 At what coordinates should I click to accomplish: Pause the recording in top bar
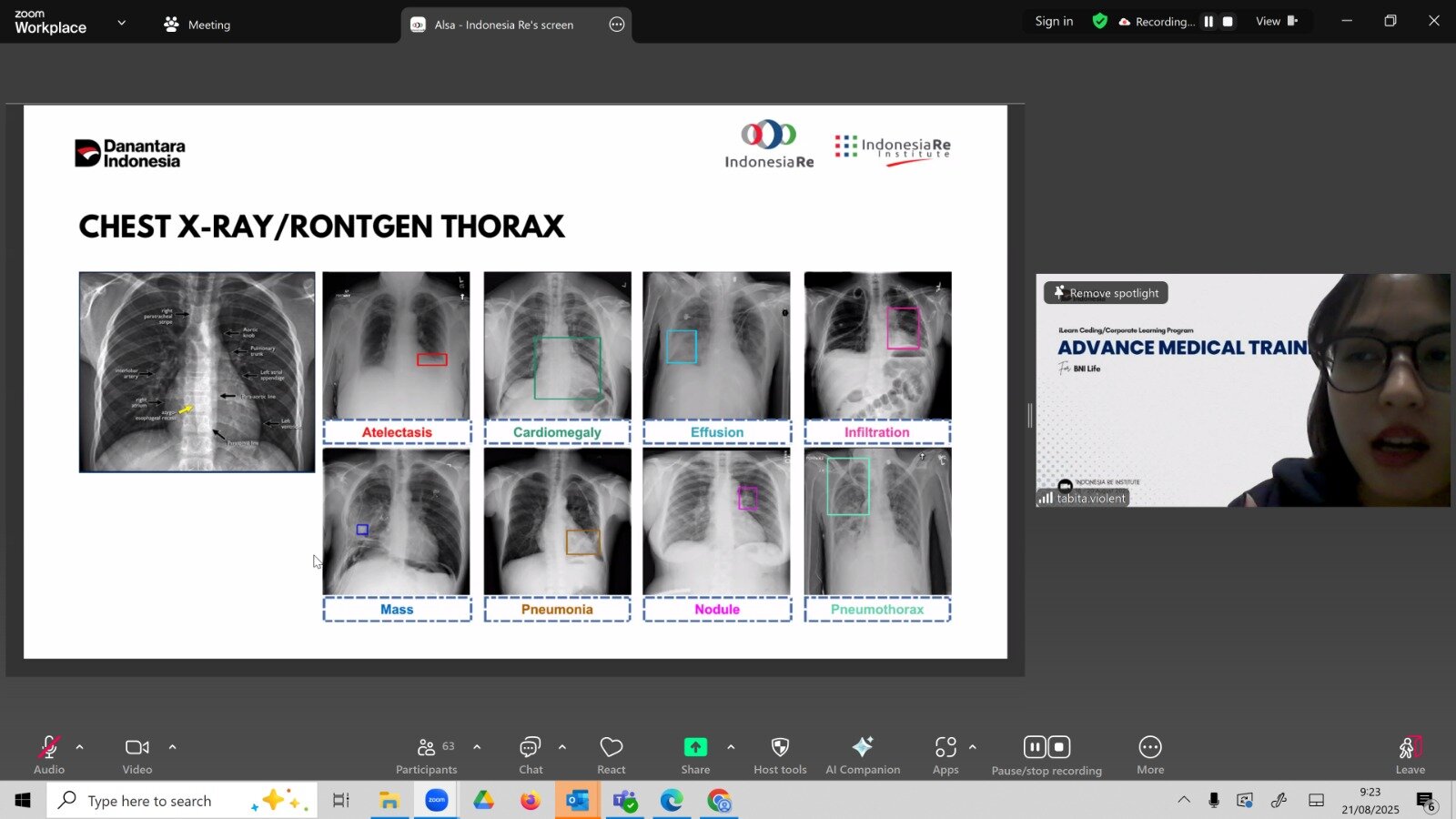[1208, 22]
